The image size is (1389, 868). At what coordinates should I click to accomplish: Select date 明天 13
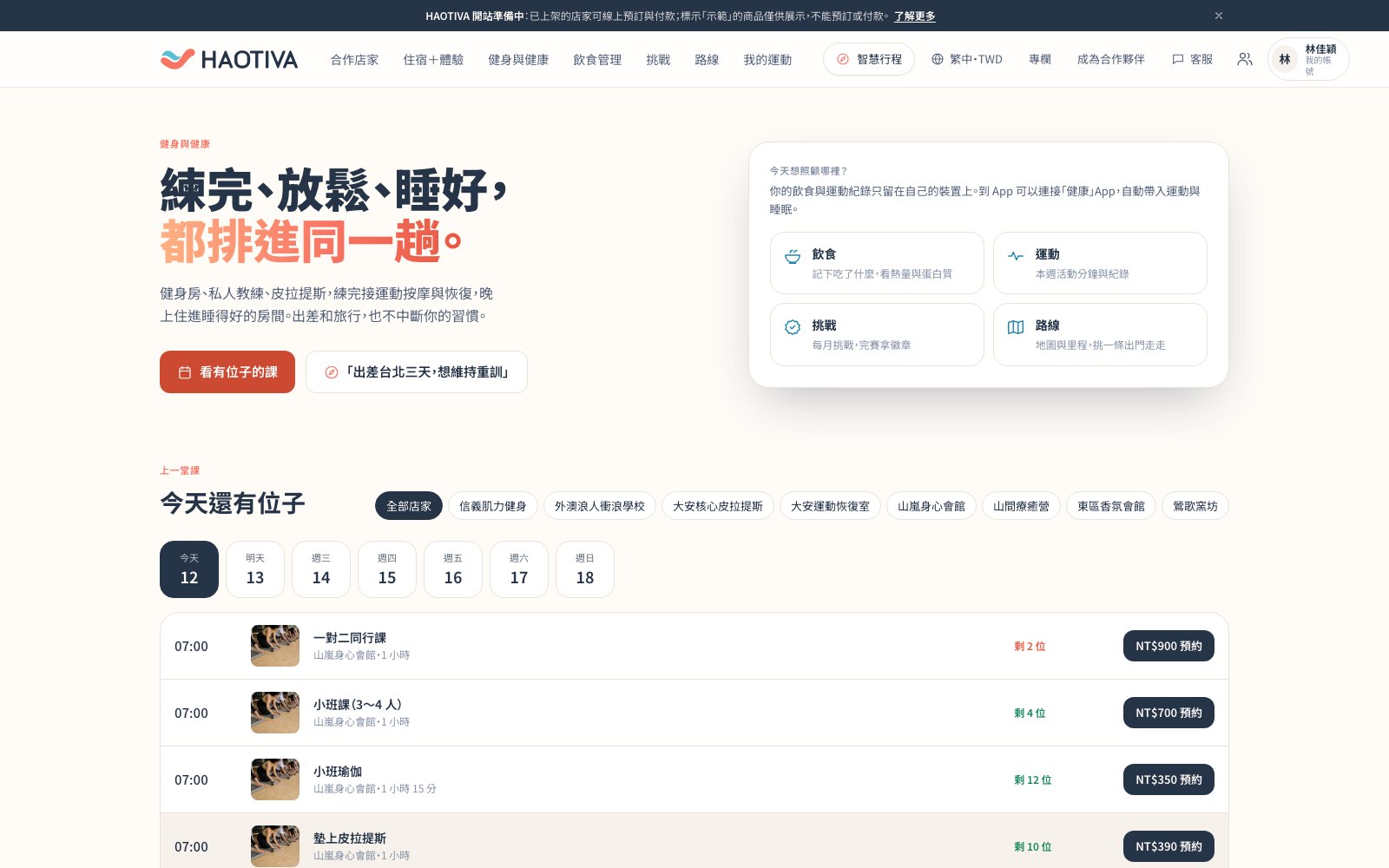click(x=255, y=569)
